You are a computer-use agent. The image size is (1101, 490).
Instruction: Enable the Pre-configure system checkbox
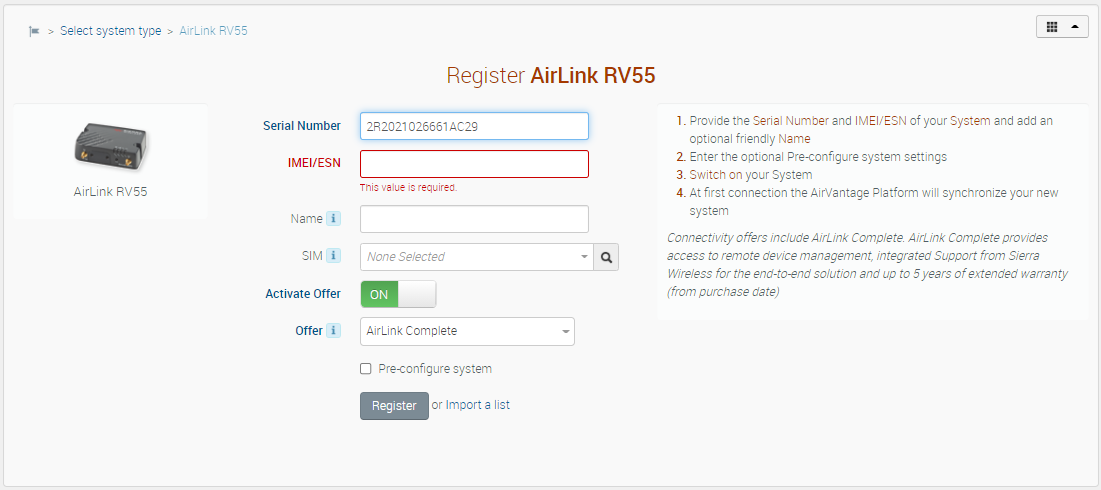point(366,369)
